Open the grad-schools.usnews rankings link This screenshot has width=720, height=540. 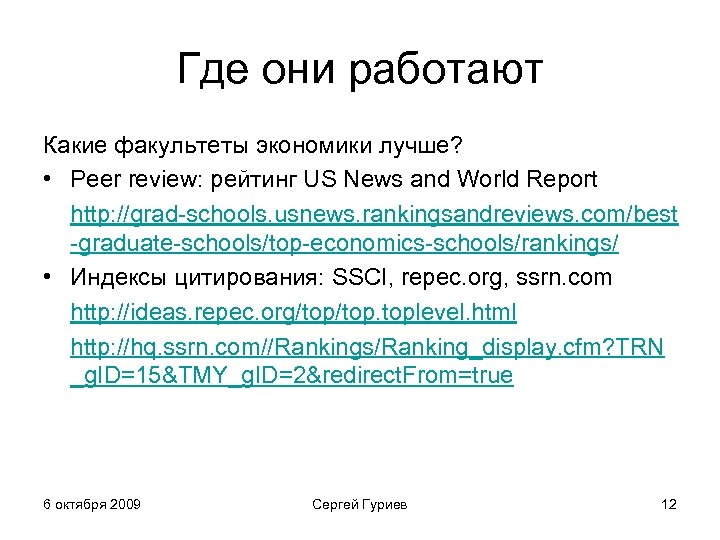click(374, 229)
